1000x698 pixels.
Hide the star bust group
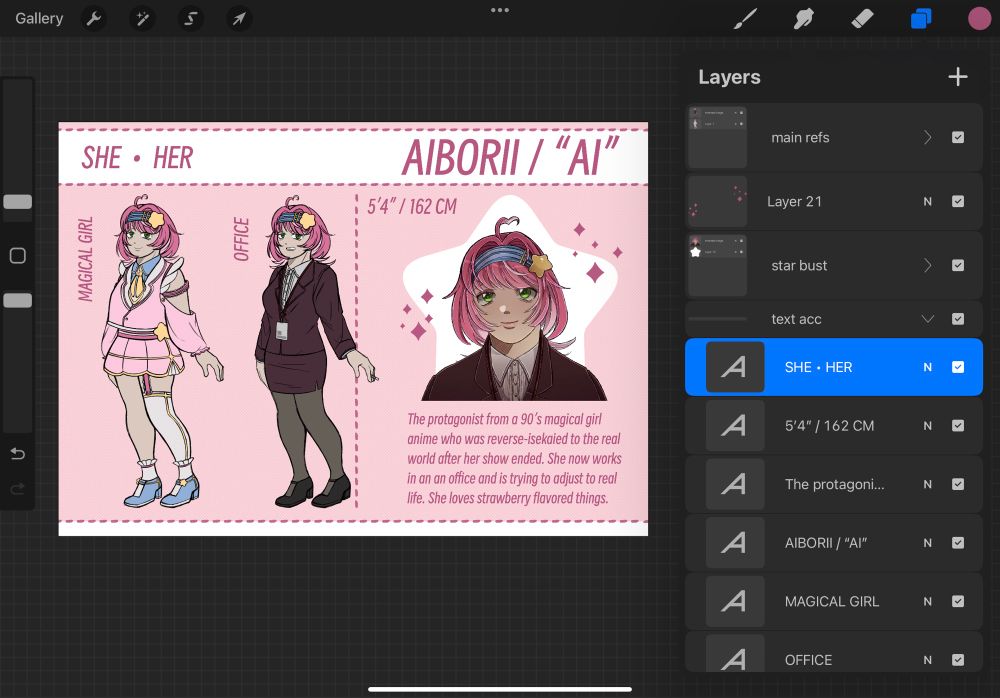pos(958,265)
